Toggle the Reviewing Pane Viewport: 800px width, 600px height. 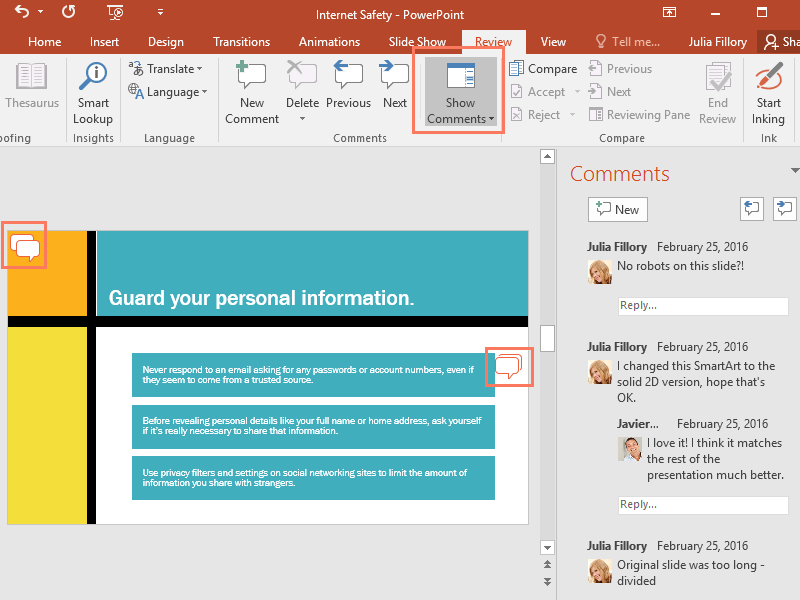point(639,114)
